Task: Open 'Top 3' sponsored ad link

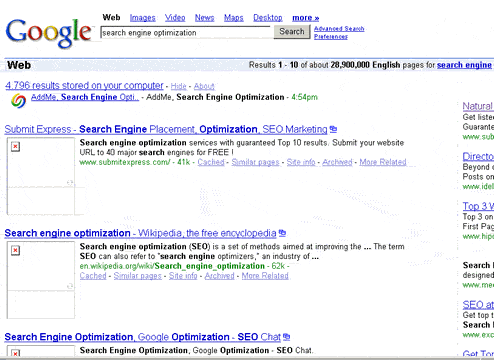Action: pos(478,206)
